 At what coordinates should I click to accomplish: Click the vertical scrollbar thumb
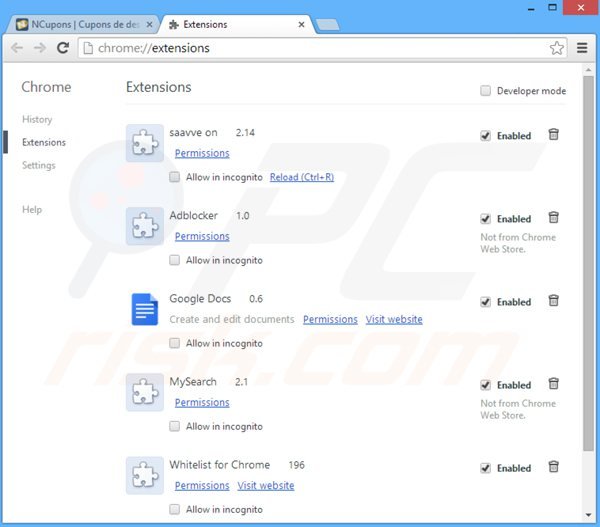[588, 263]
